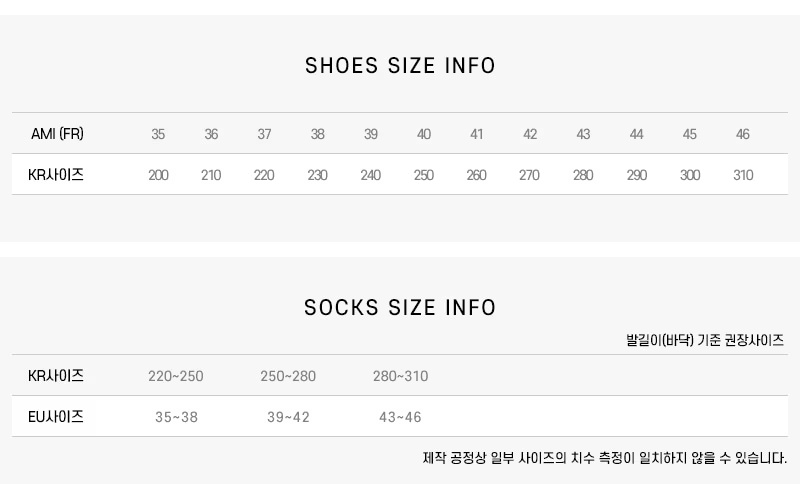The image size is (800, 494).
Task: Click socks KR range 250~280
Action: pos(288,376)
